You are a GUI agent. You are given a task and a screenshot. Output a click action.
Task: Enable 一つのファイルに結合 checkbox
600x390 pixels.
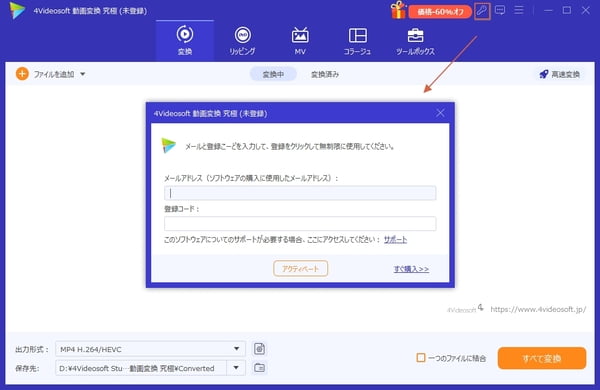[x=421, y=358]
